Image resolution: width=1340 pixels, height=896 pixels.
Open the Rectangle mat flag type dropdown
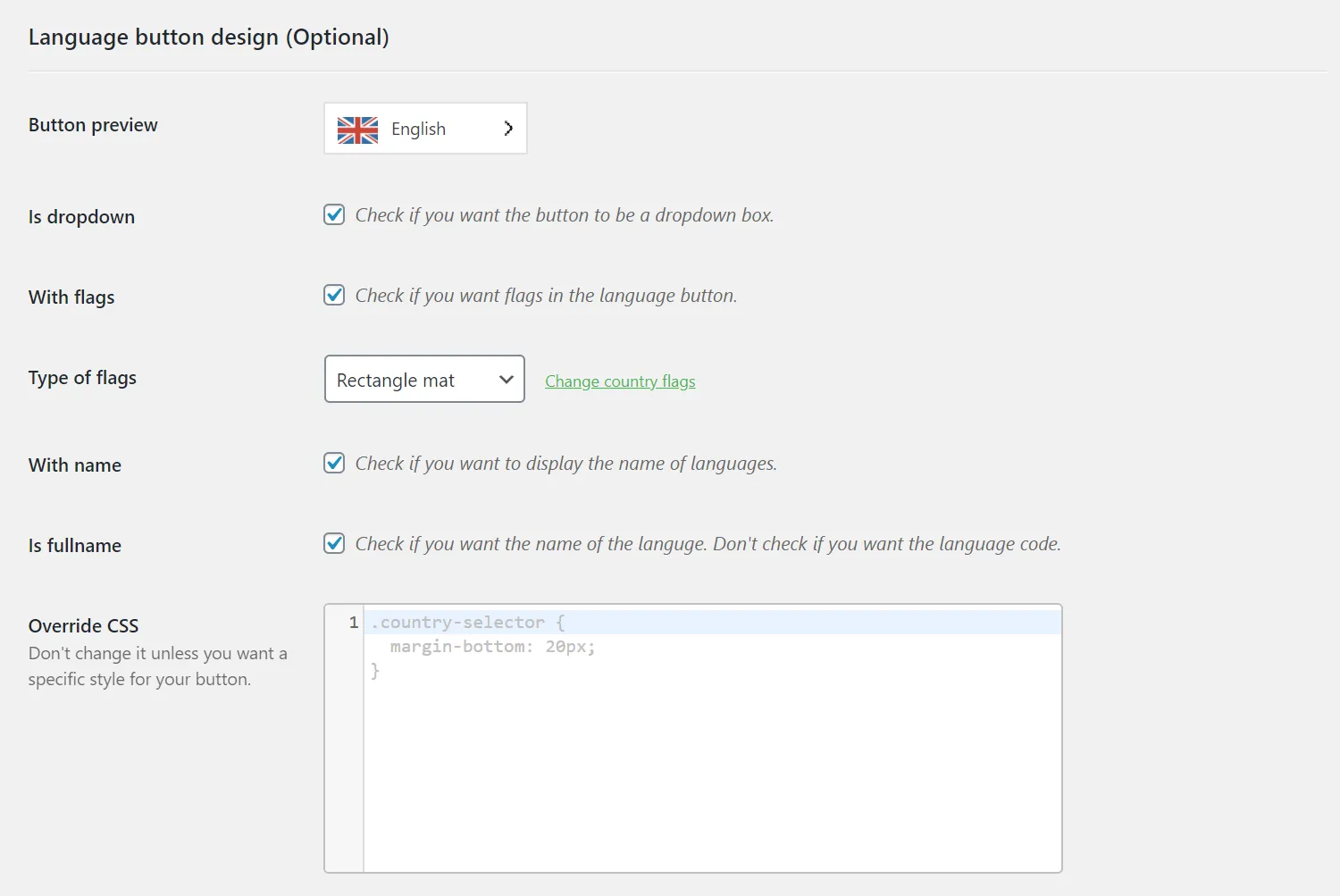tap(424, 379)
